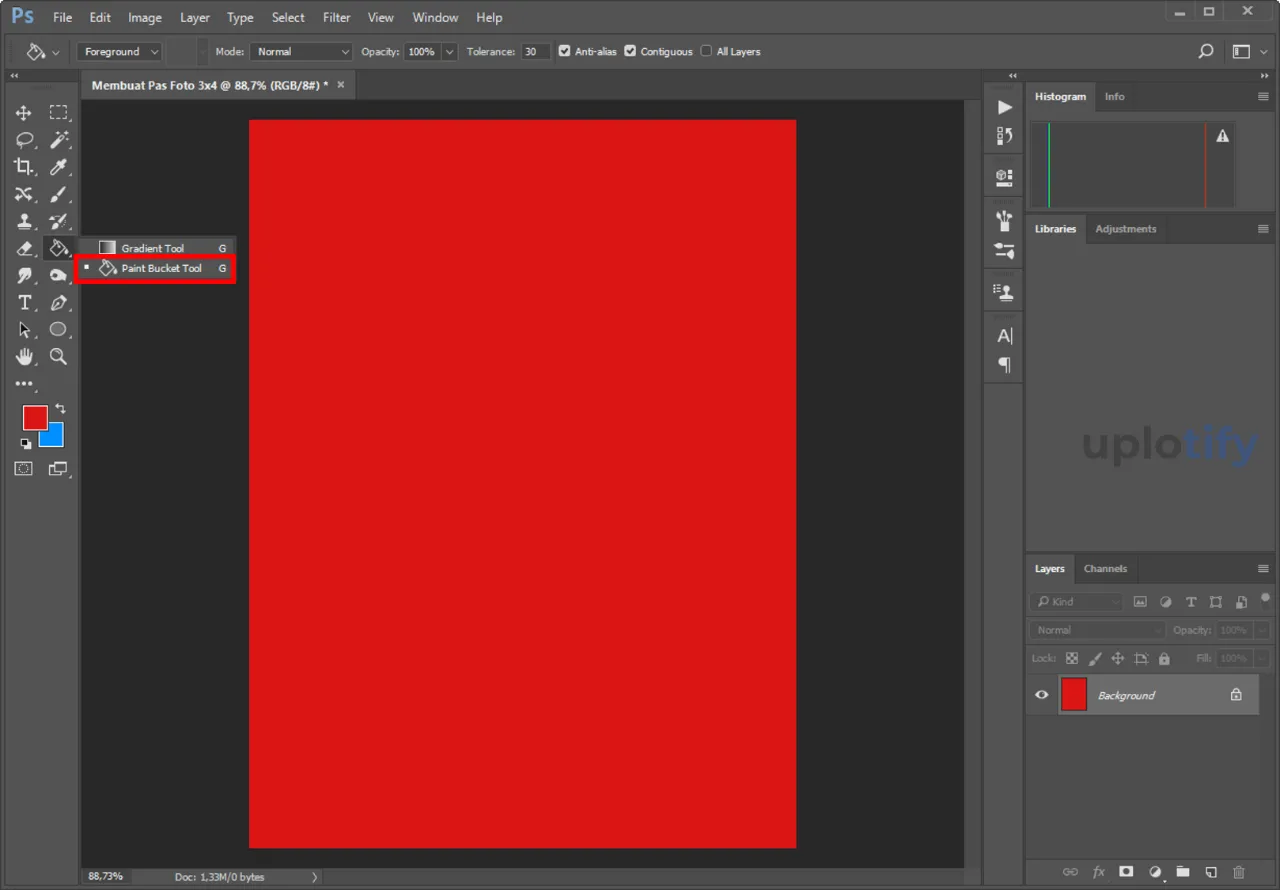Swap foreground and background colors
The image size is (1280, 890).
click(x=60, y=408)
